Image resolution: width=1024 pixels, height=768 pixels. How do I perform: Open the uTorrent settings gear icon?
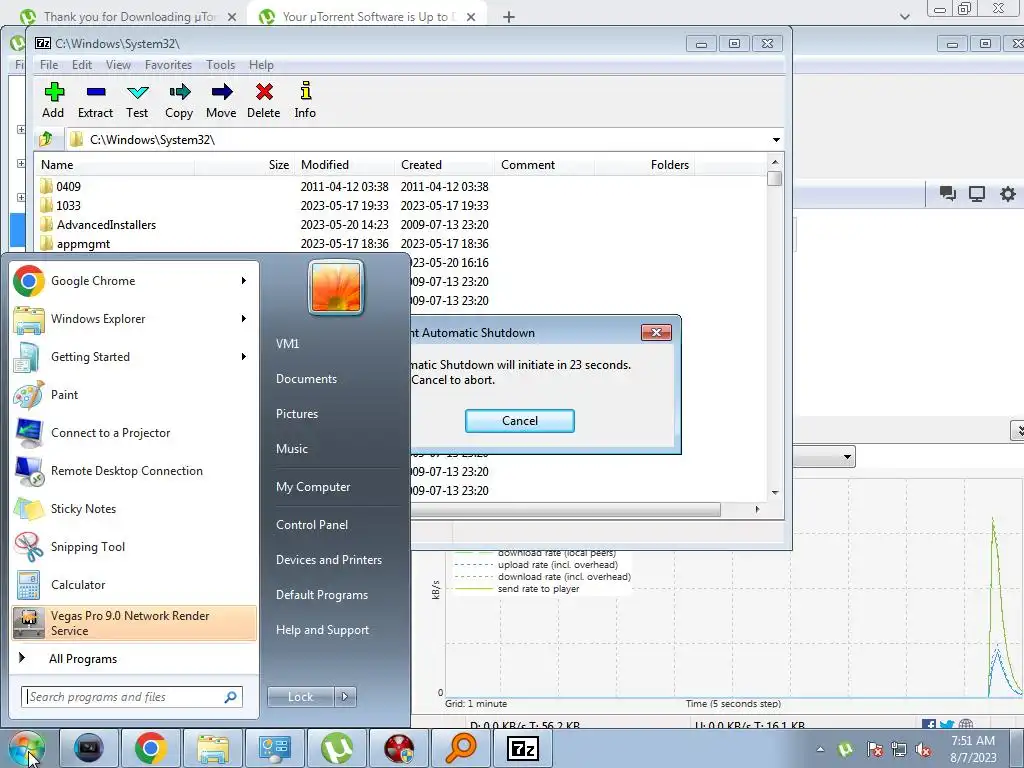point(1008,194)
